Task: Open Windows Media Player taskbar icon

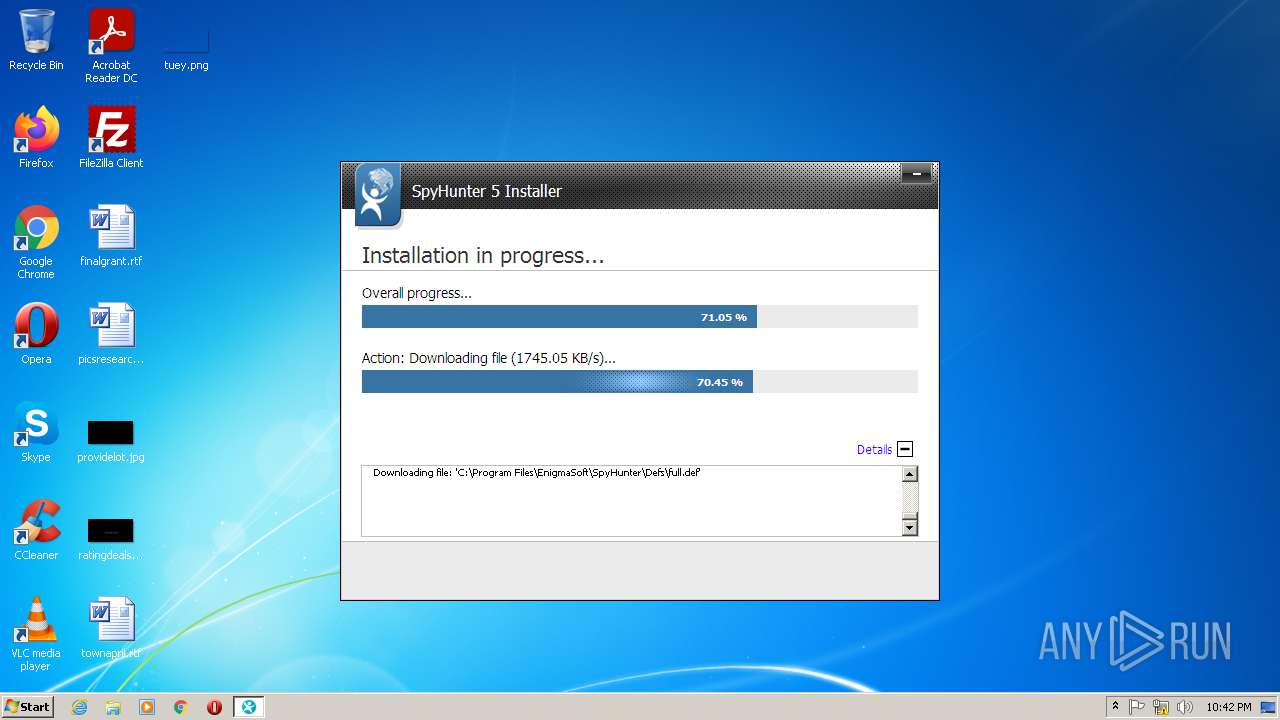Action: click(x=147, y=707)
